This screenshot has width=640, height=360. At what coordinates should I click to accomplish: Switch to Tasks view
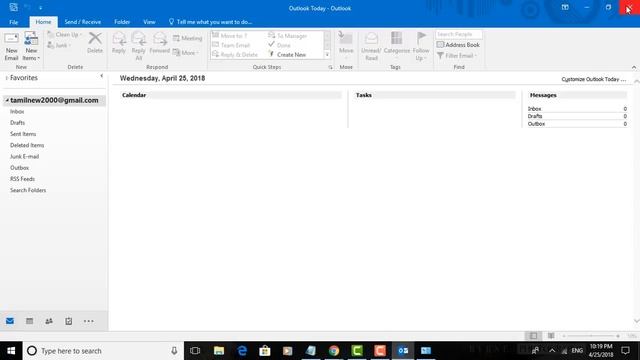69,321
